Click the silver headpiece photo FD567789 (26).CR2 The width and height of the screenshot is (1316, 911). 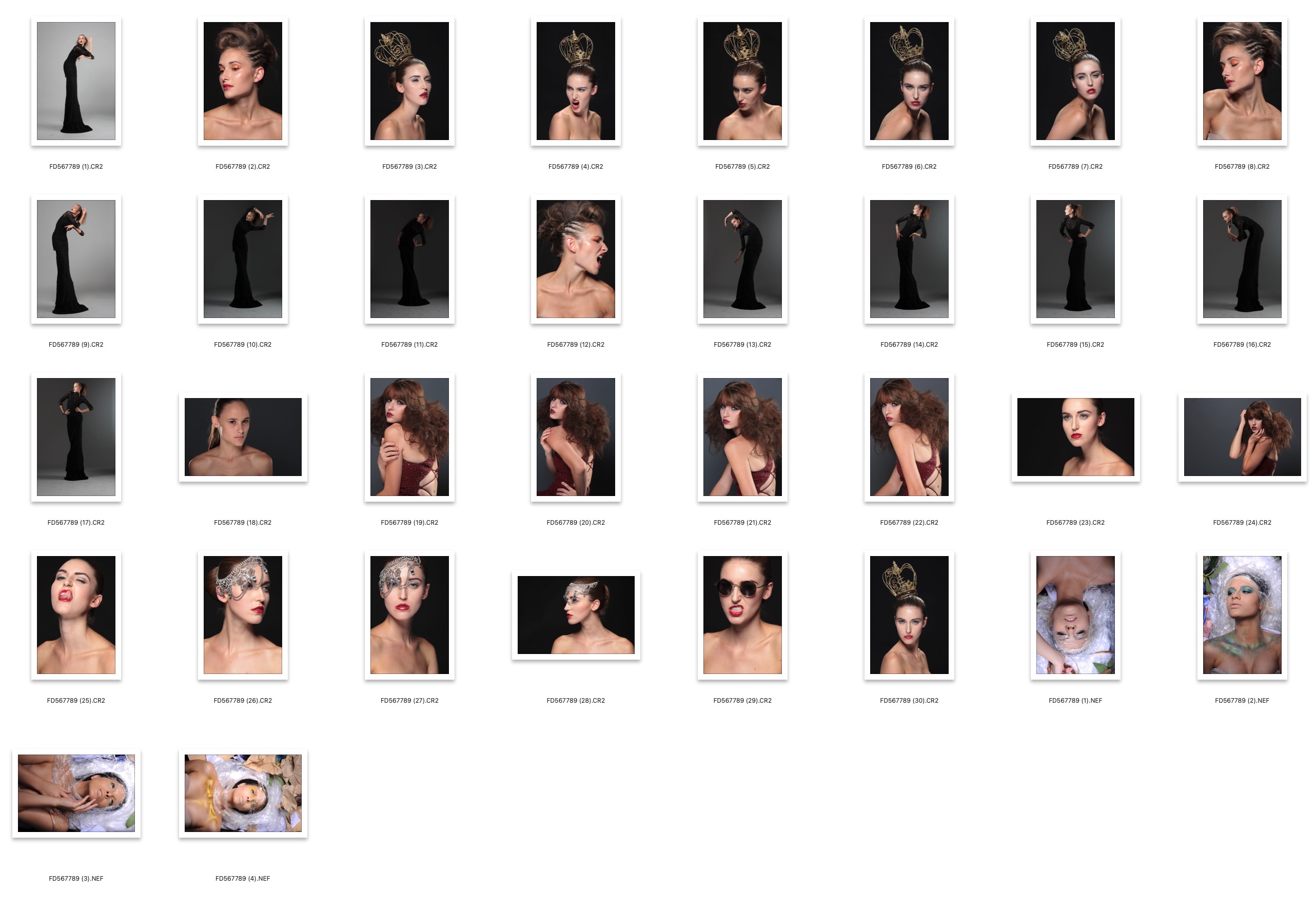(x=243, y=615)
